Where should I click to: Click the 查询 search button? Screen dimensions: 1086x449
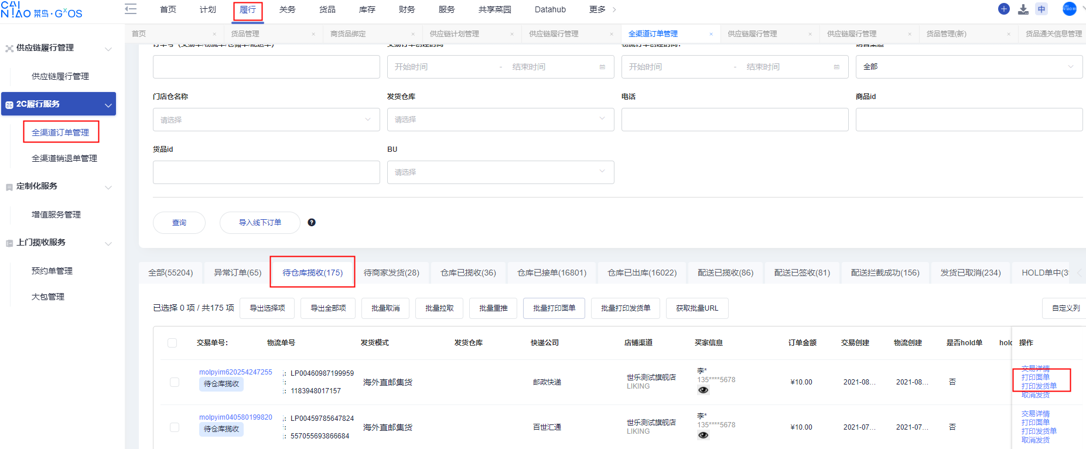179,222
